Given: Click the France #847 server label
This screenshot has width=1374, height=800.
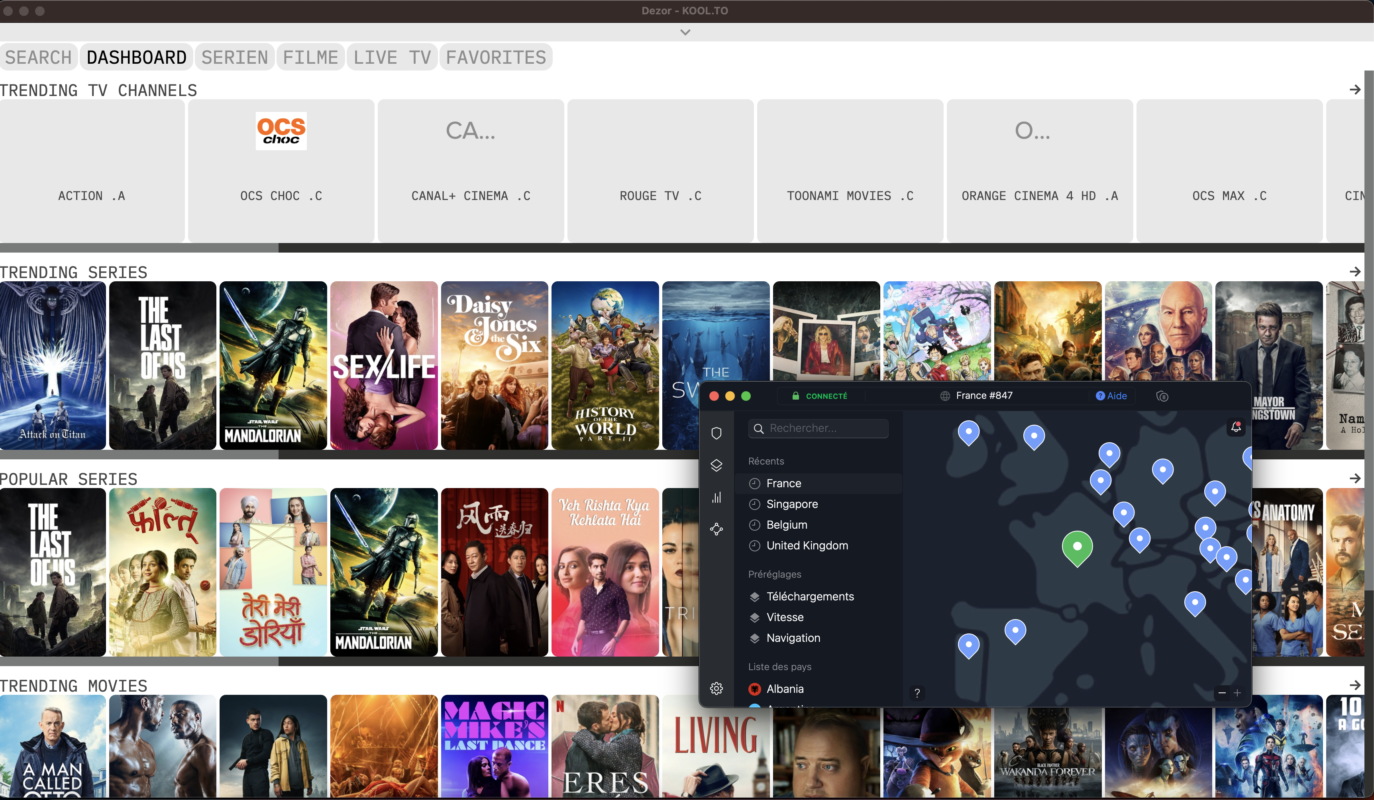Looking at the screenshot, I should click(984, 396).
